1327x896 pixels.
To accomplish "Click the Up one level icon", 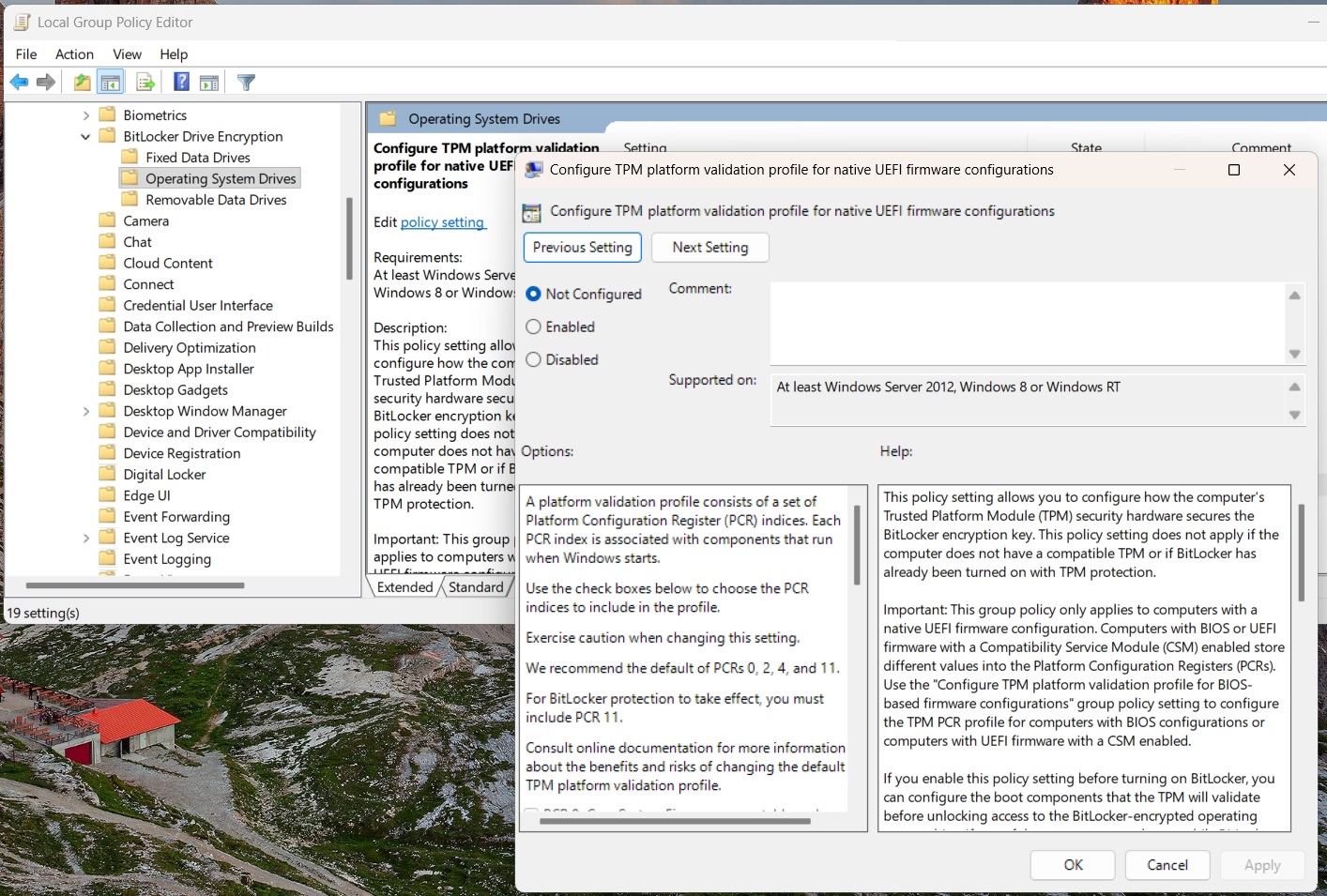I will click(x=82, y=82).
